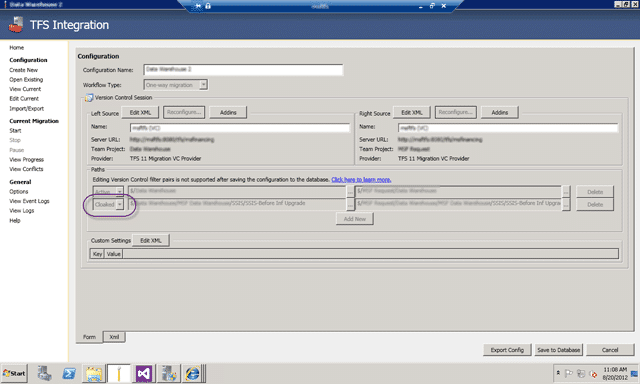Image resolution: width=640 pixels, height=384 pixels.
Task: Select TFS Integration tool in taskbar
Action: [119, 373]
